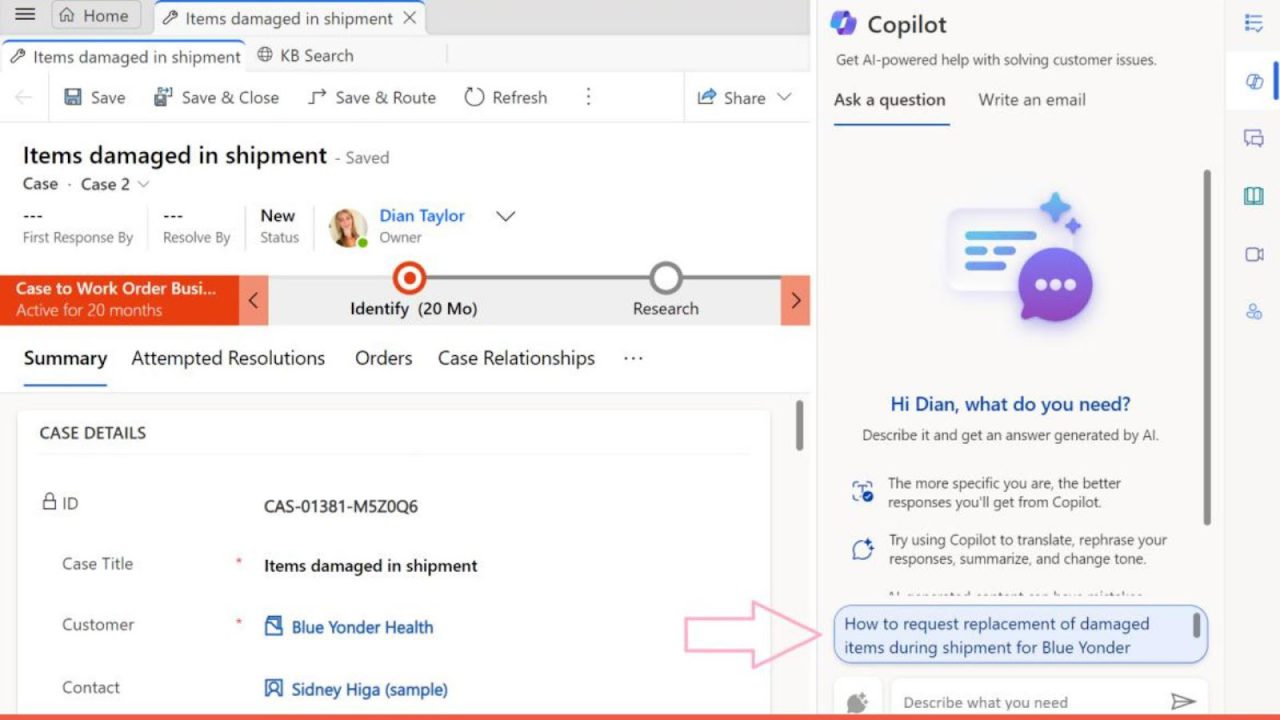Click the send arrow in Copilot input
Screen dimensions: 1280x720
pos(1183,702)
